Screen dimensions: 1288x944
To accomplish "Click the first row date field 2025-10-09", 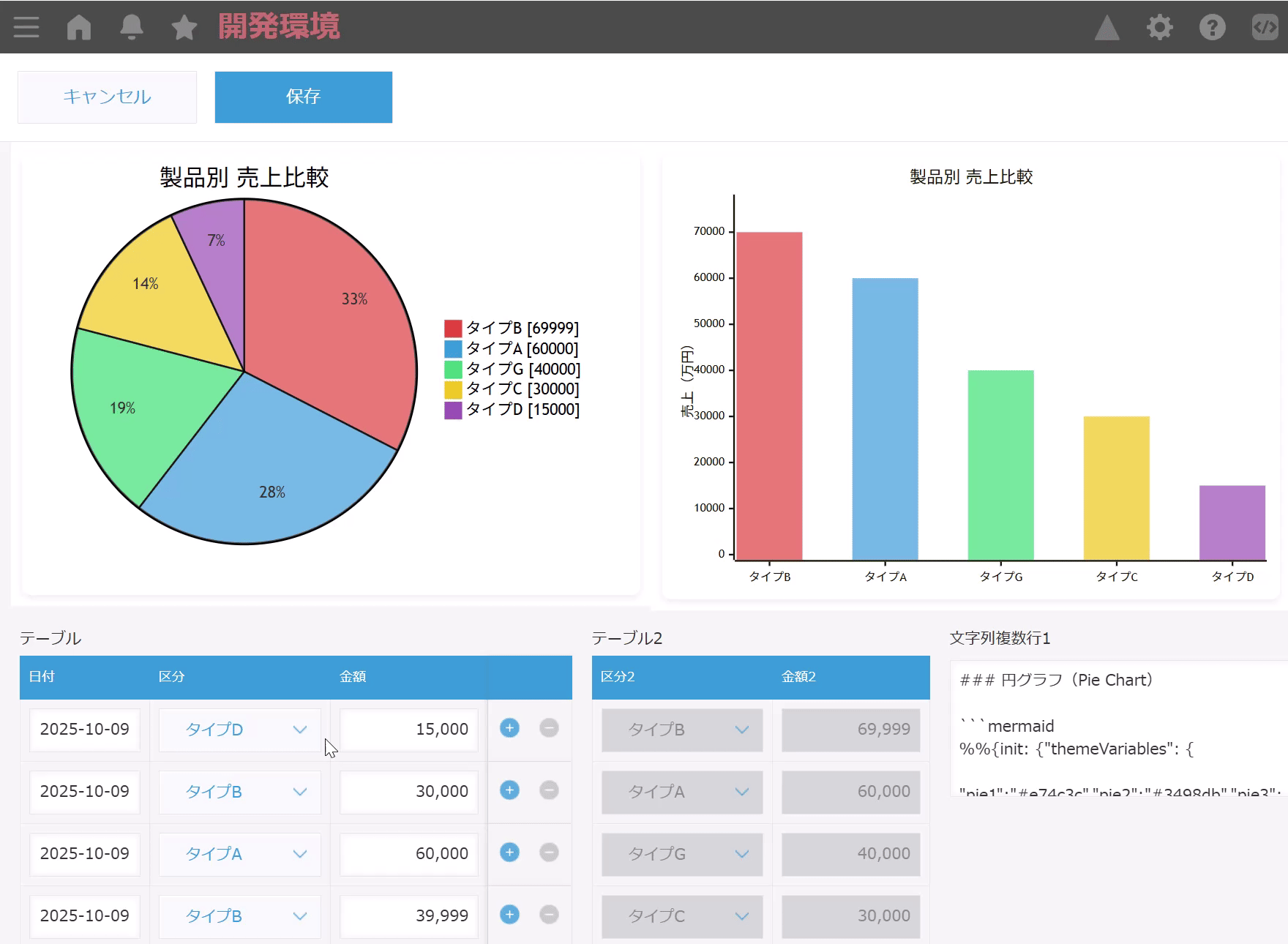I will [x=85, y=730].
